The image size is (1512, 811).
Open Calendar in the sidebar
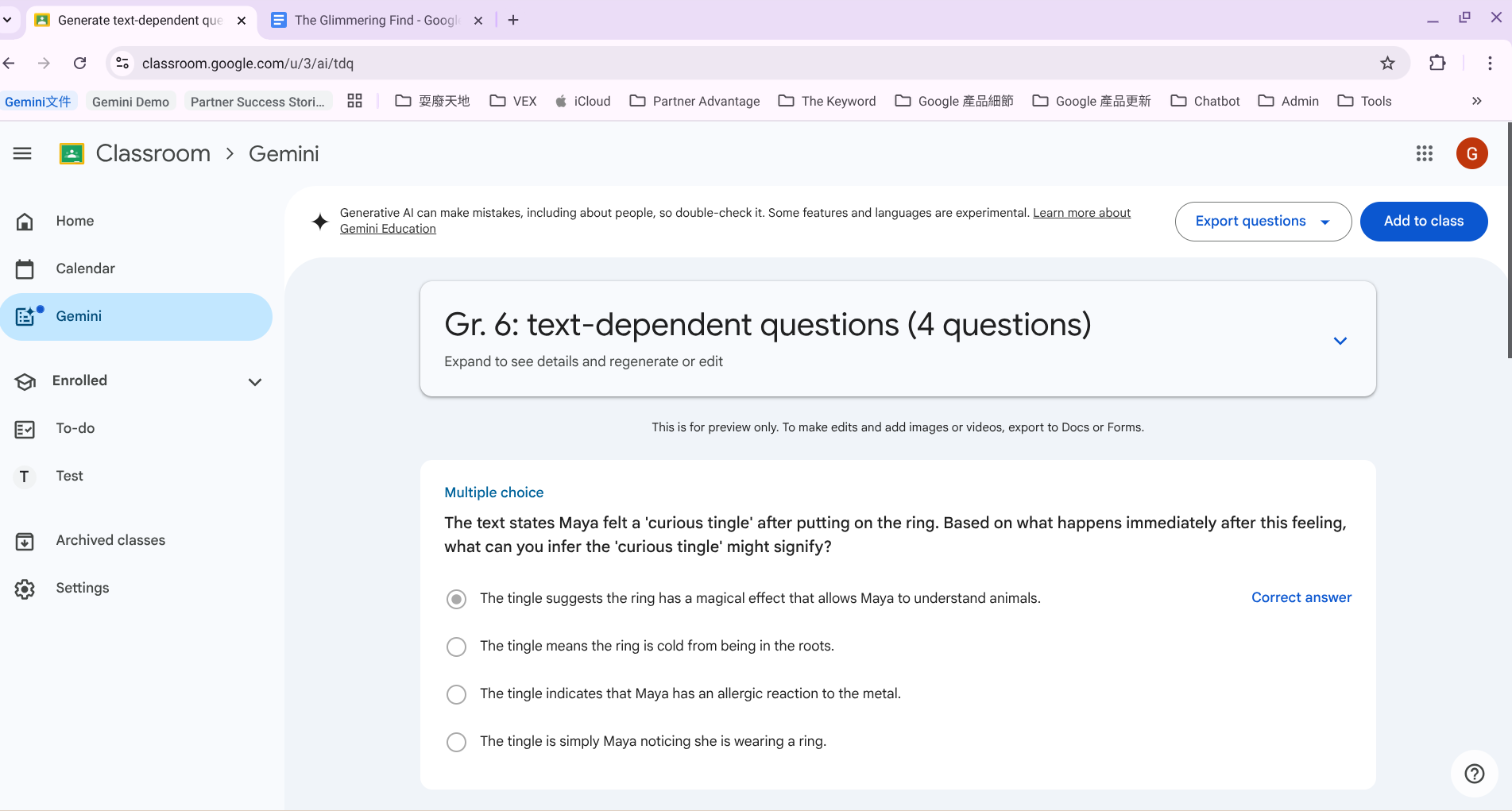pos(85,268)
